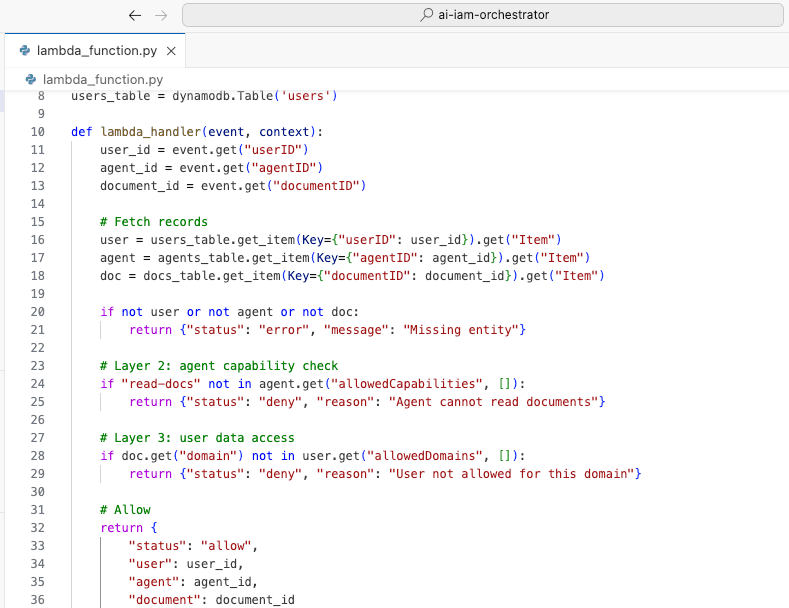
Task: Click the search magnifier icon
Action: (426, 15)
